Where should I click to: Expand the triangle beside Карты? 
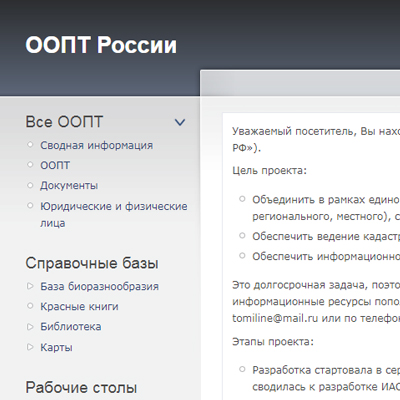30,347
